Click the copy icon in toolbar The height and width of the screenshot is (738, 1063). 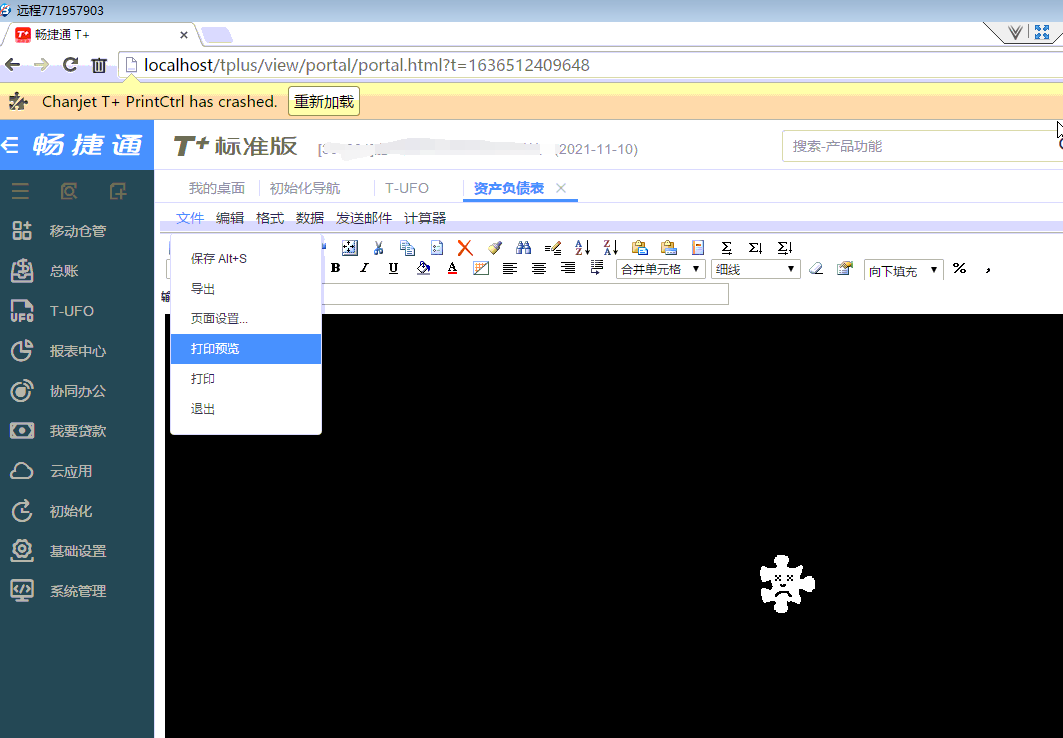point(407,248)
